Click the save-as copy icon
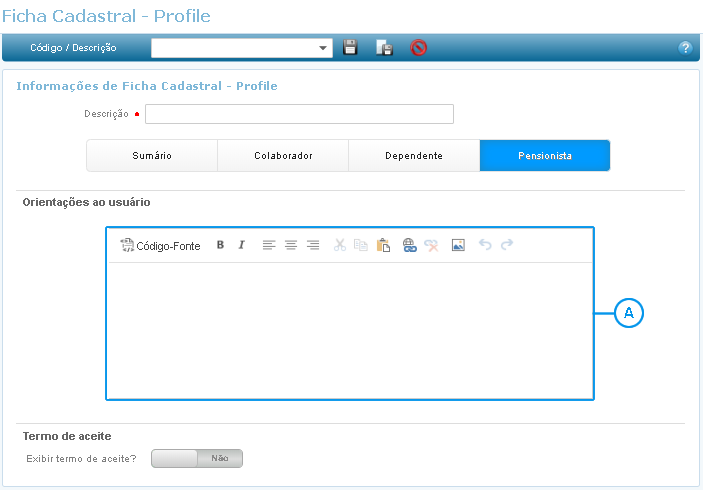 (384, 47)
